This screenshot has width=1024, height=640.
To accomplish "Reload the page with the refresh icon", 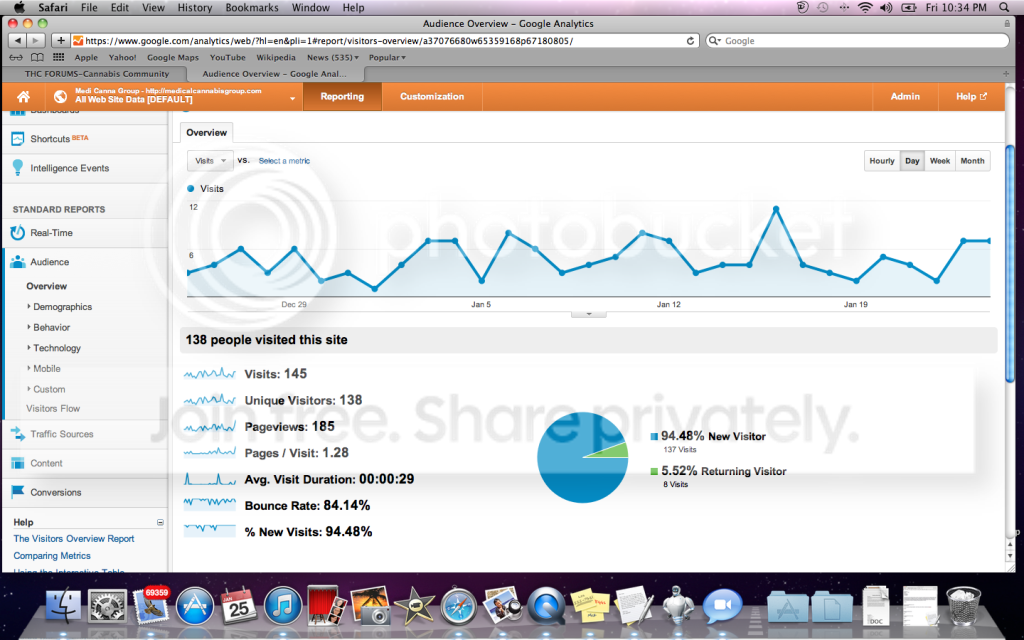I will click(690, 40).
